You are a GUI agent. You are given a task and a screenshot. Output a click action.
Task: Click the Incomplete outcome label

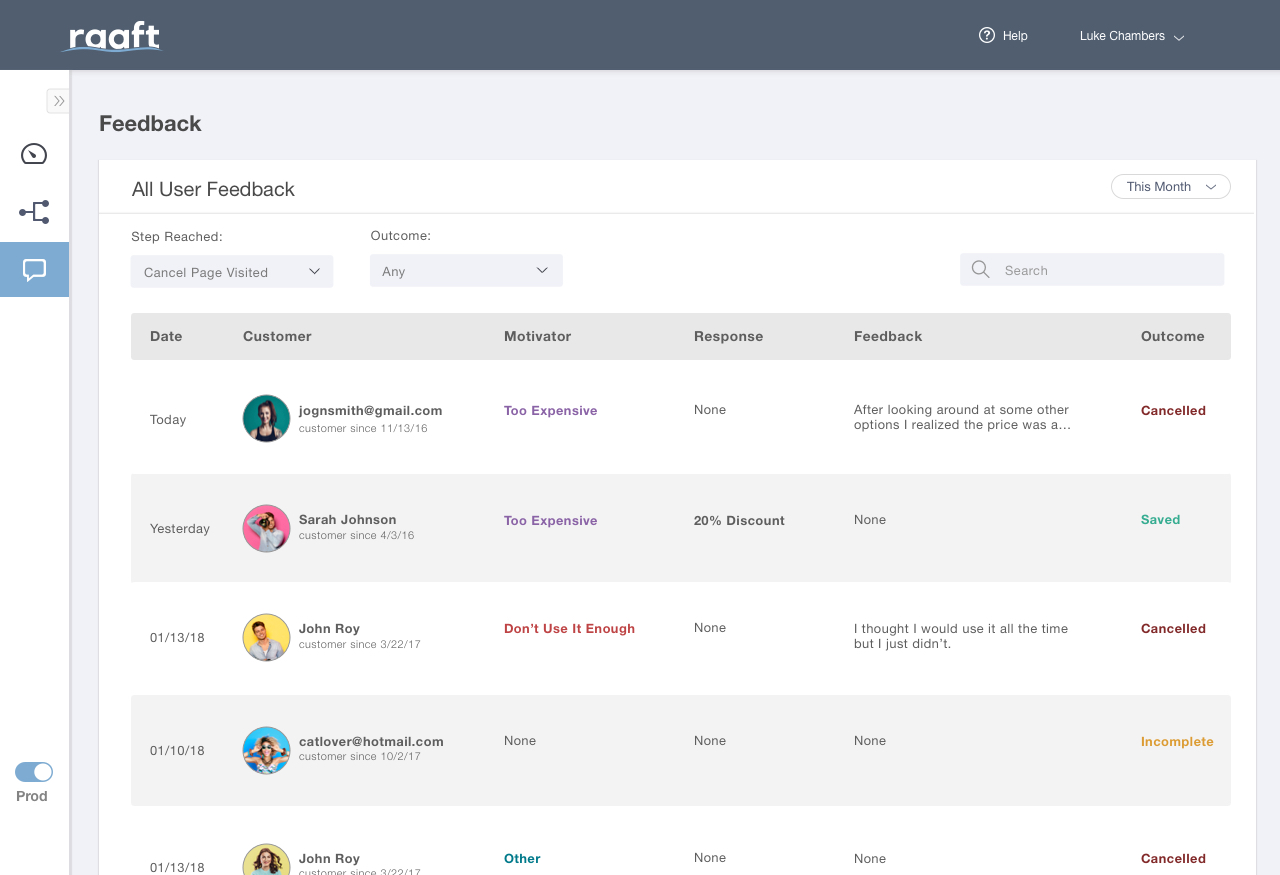pos(1177,742)
